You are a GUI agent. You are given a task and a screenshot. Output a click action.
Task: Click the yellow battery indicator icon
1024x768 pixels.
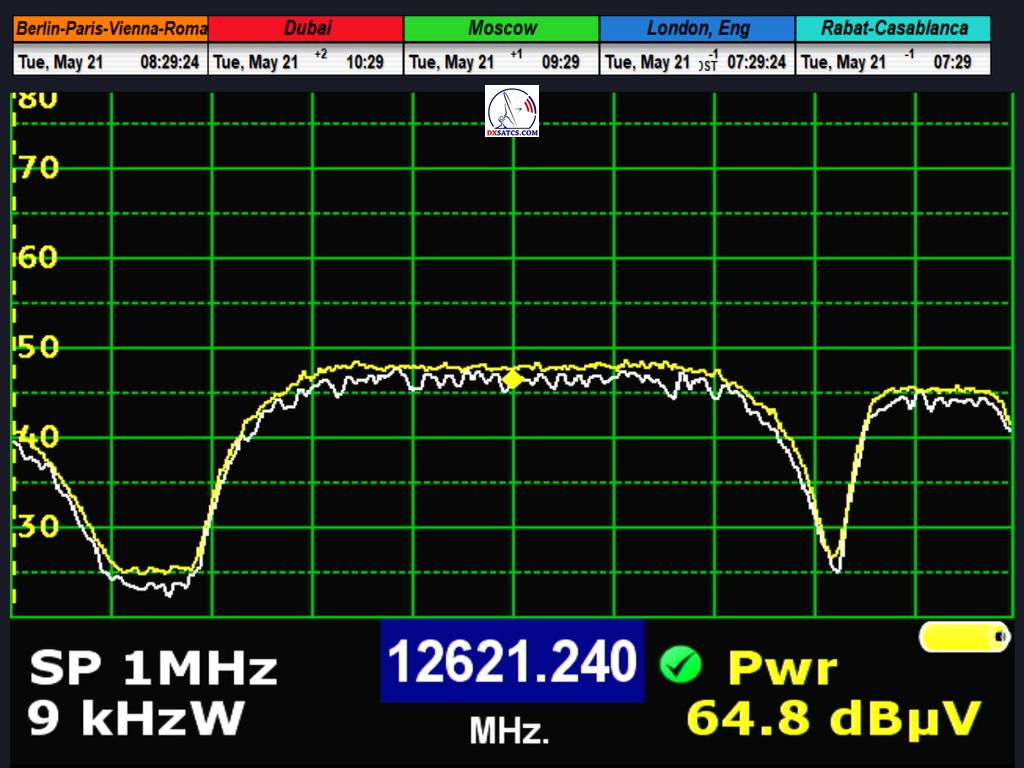pos(965,637)
